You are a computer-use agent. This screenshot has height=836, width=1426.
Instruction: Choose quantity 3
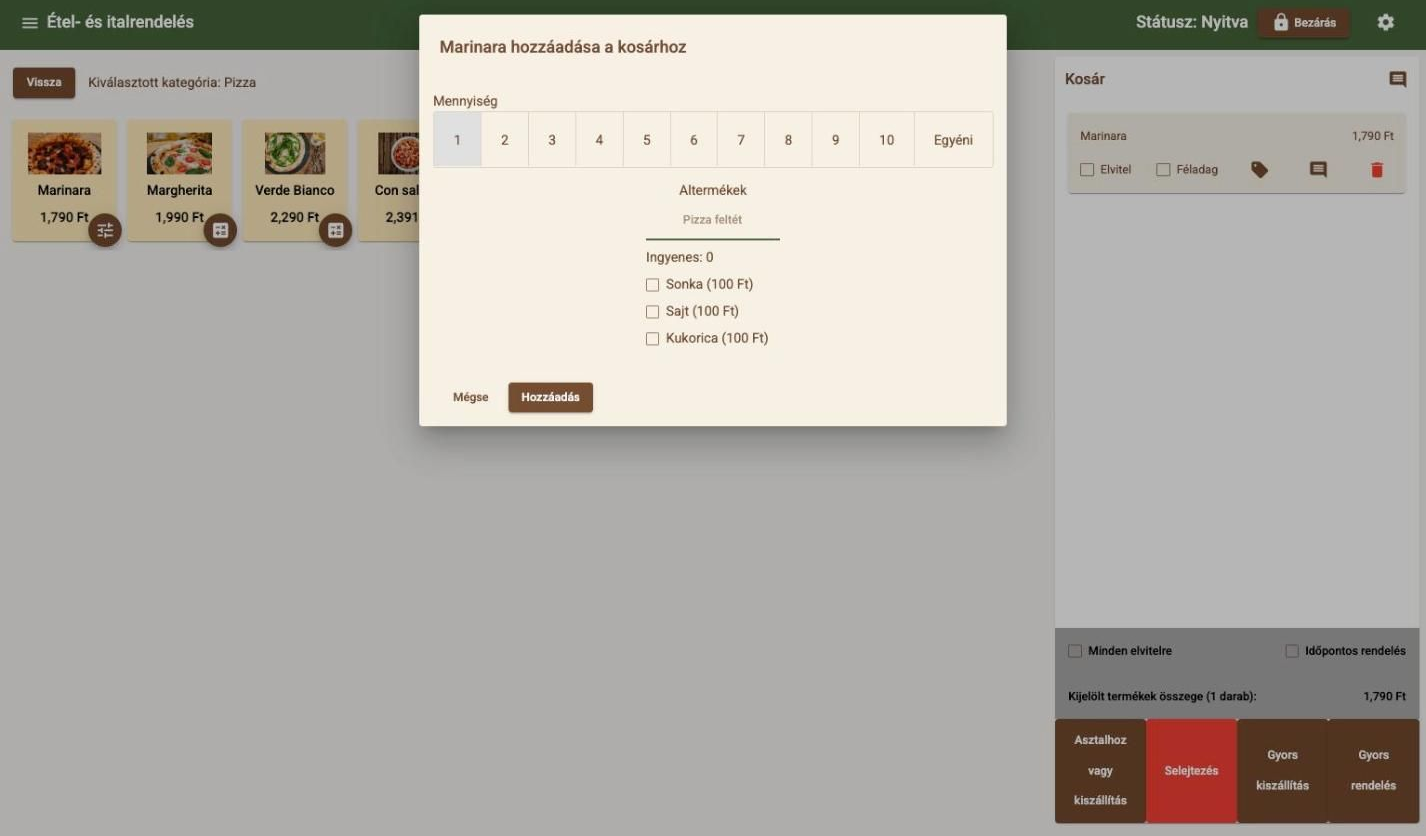point(552,139)
